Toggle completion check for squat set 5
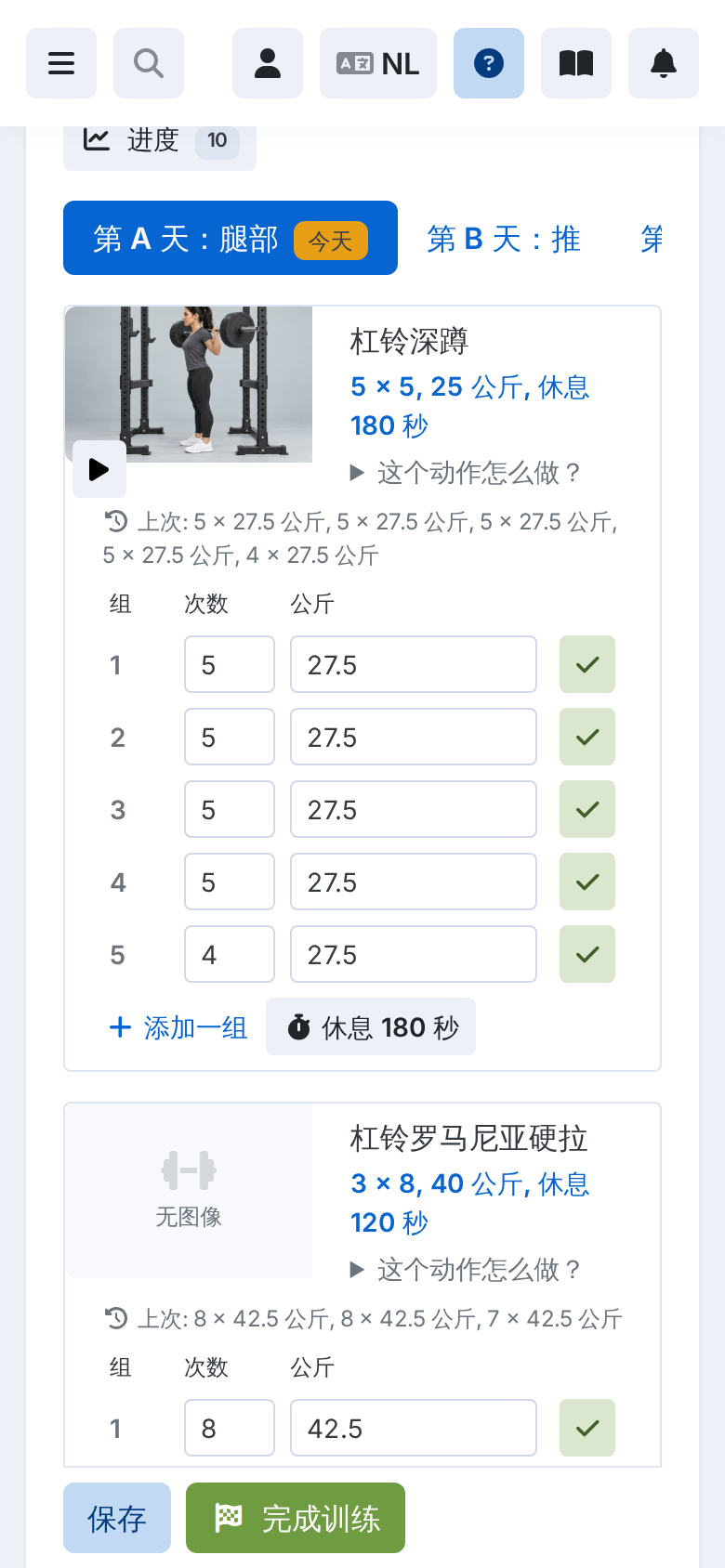This screenshot has height=1568, width=725. (587, 954)
